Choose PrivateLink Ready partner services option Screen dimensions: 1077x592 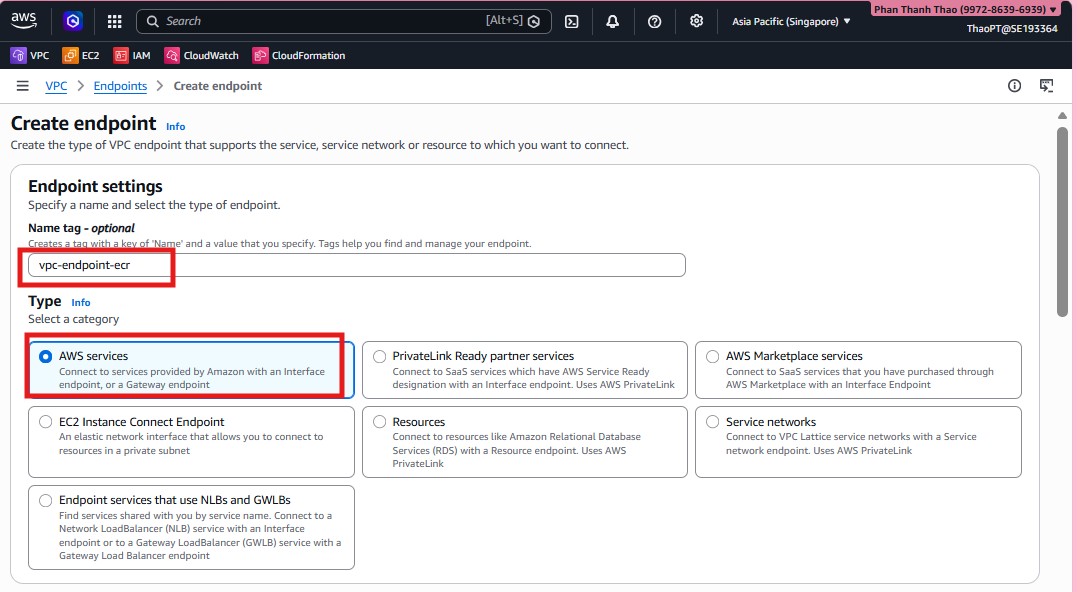pos(379,356)
